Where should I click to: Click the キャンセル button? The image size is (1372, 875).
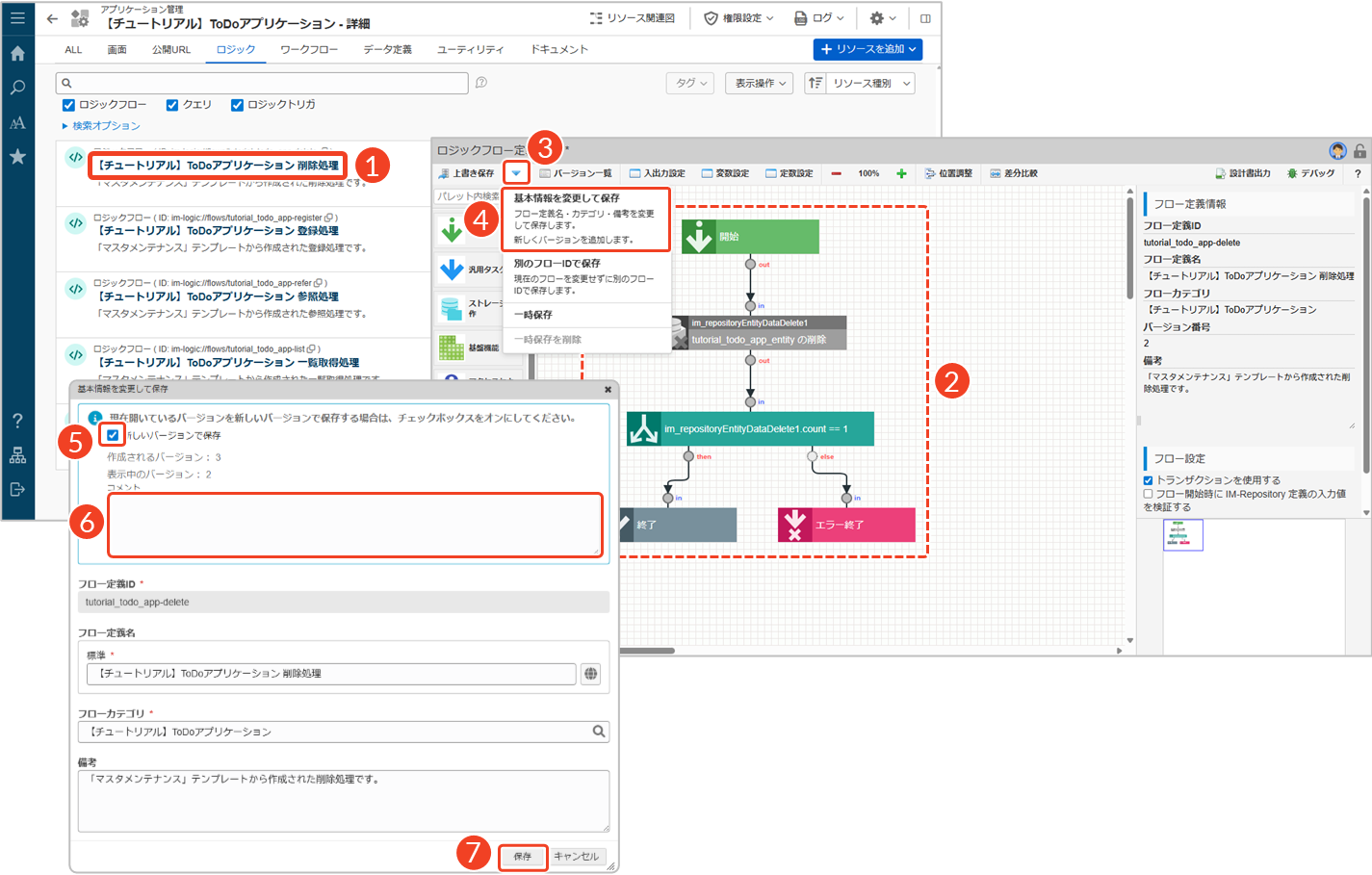(577, 856)
